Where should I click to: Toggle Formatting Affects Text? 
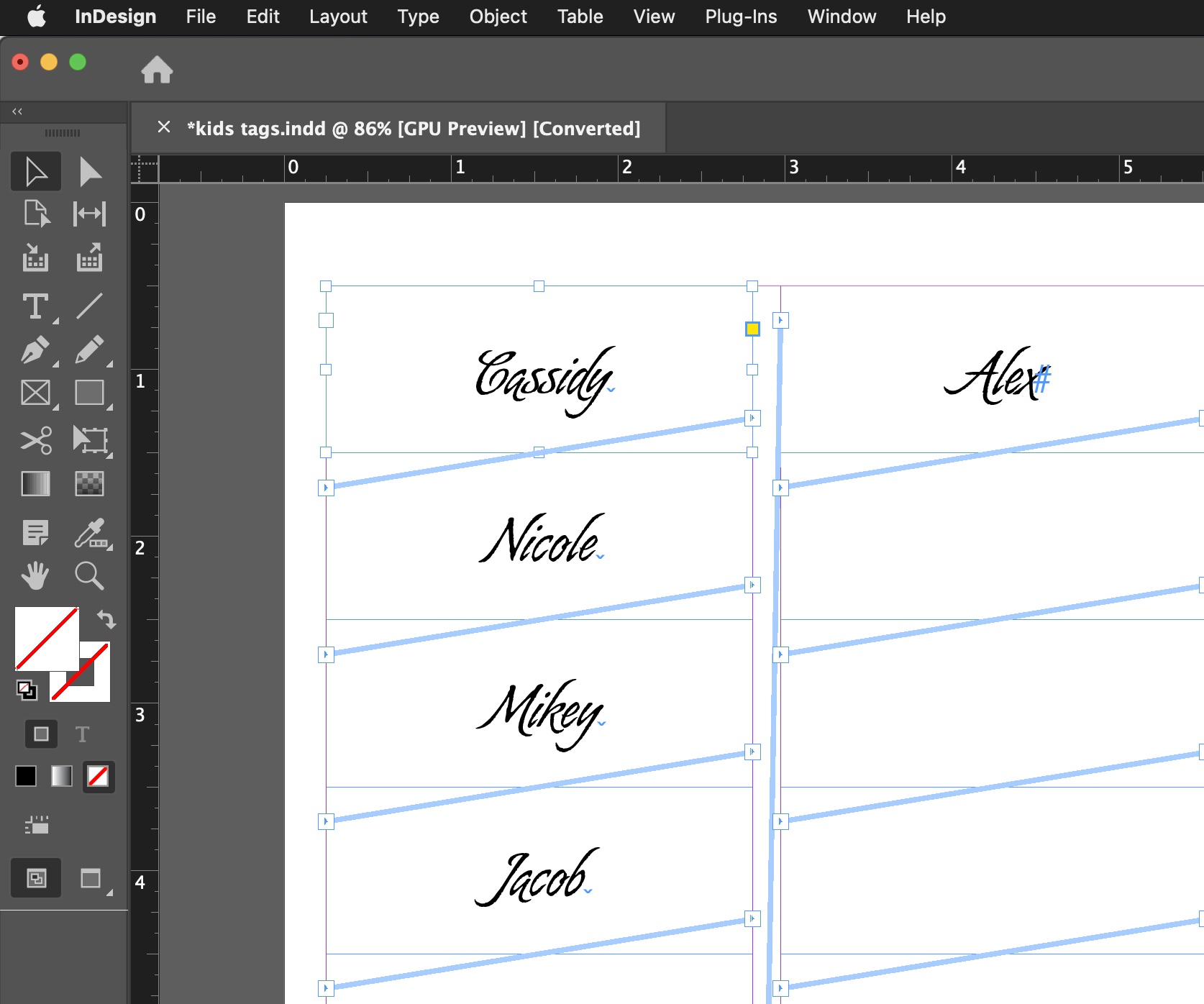click(x=81, y=734)
